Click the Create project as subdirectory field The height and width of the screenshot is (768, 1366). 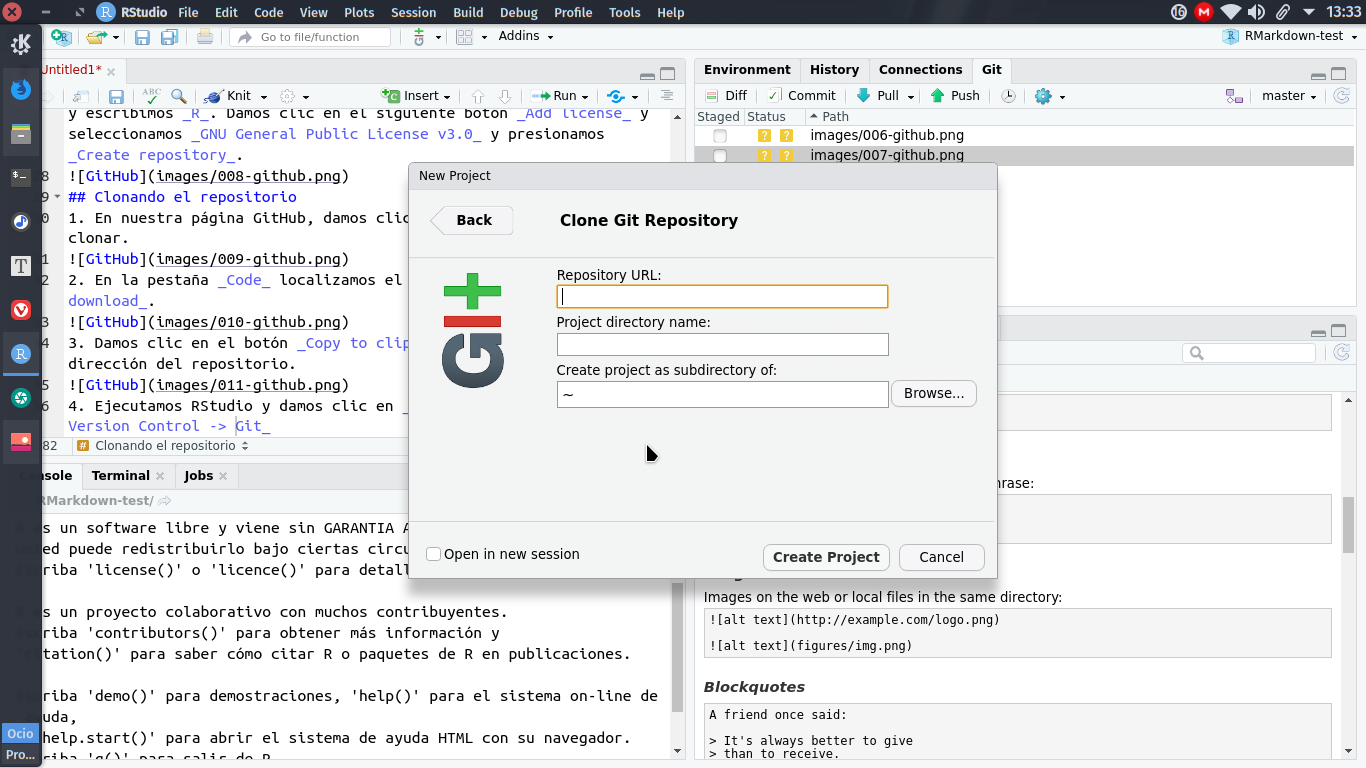coord(722,394)
